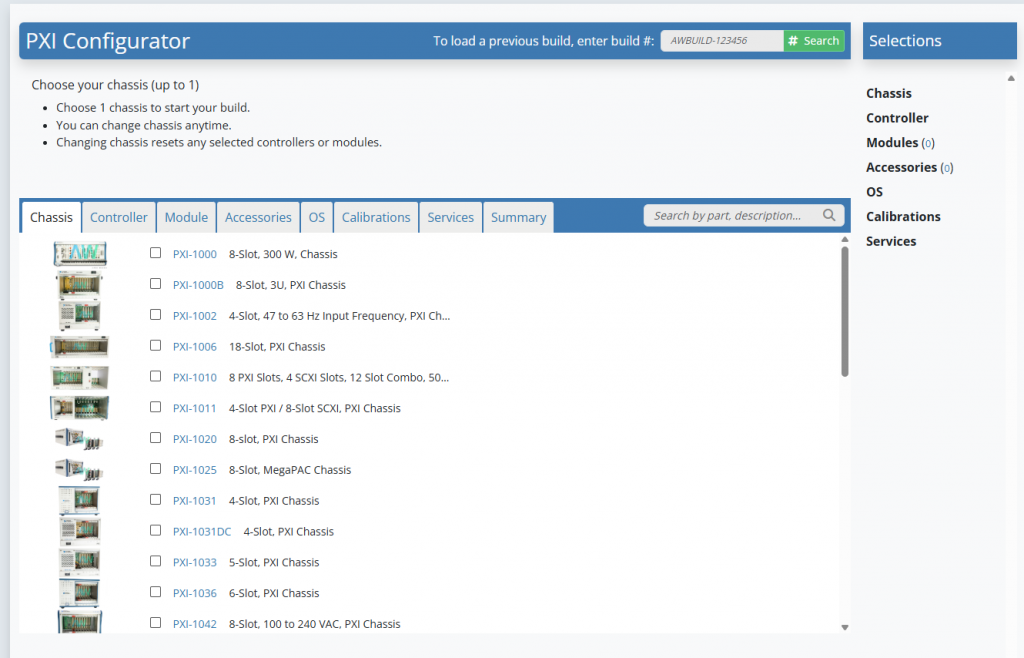This screenshot has height=658, width=1024.
Task: Check the PXI-1031 chassis checkbox
Action: pyautogui.click(x=155, y=499)
